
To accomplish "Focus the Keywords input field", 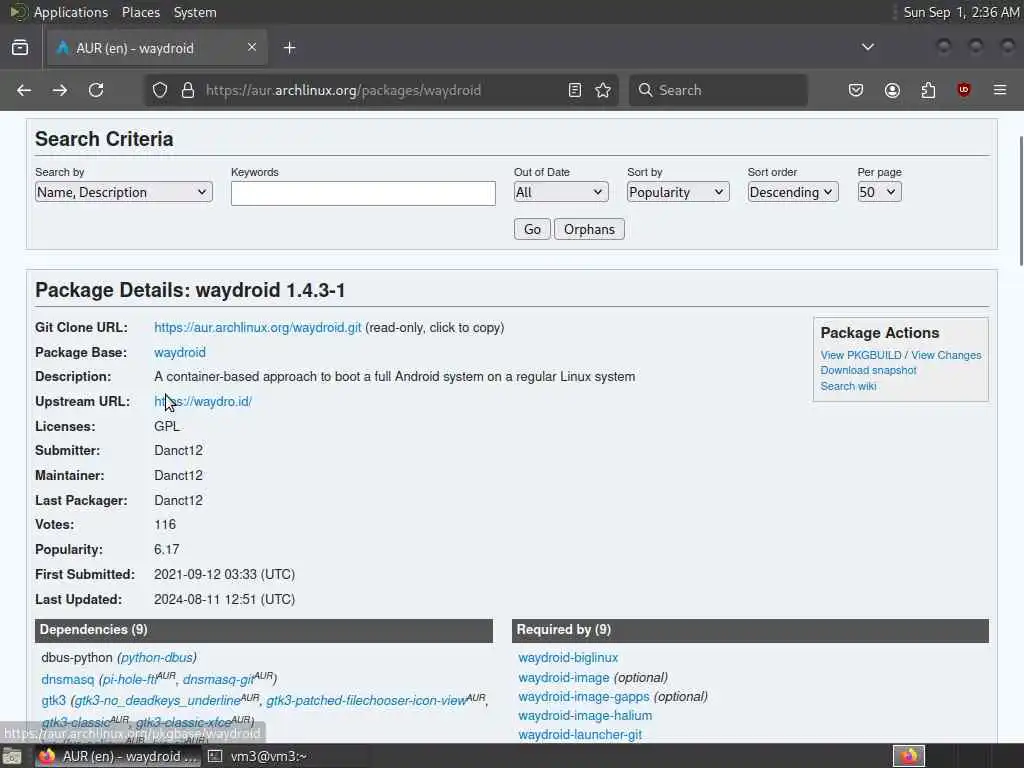I will (x=363, y=193).
